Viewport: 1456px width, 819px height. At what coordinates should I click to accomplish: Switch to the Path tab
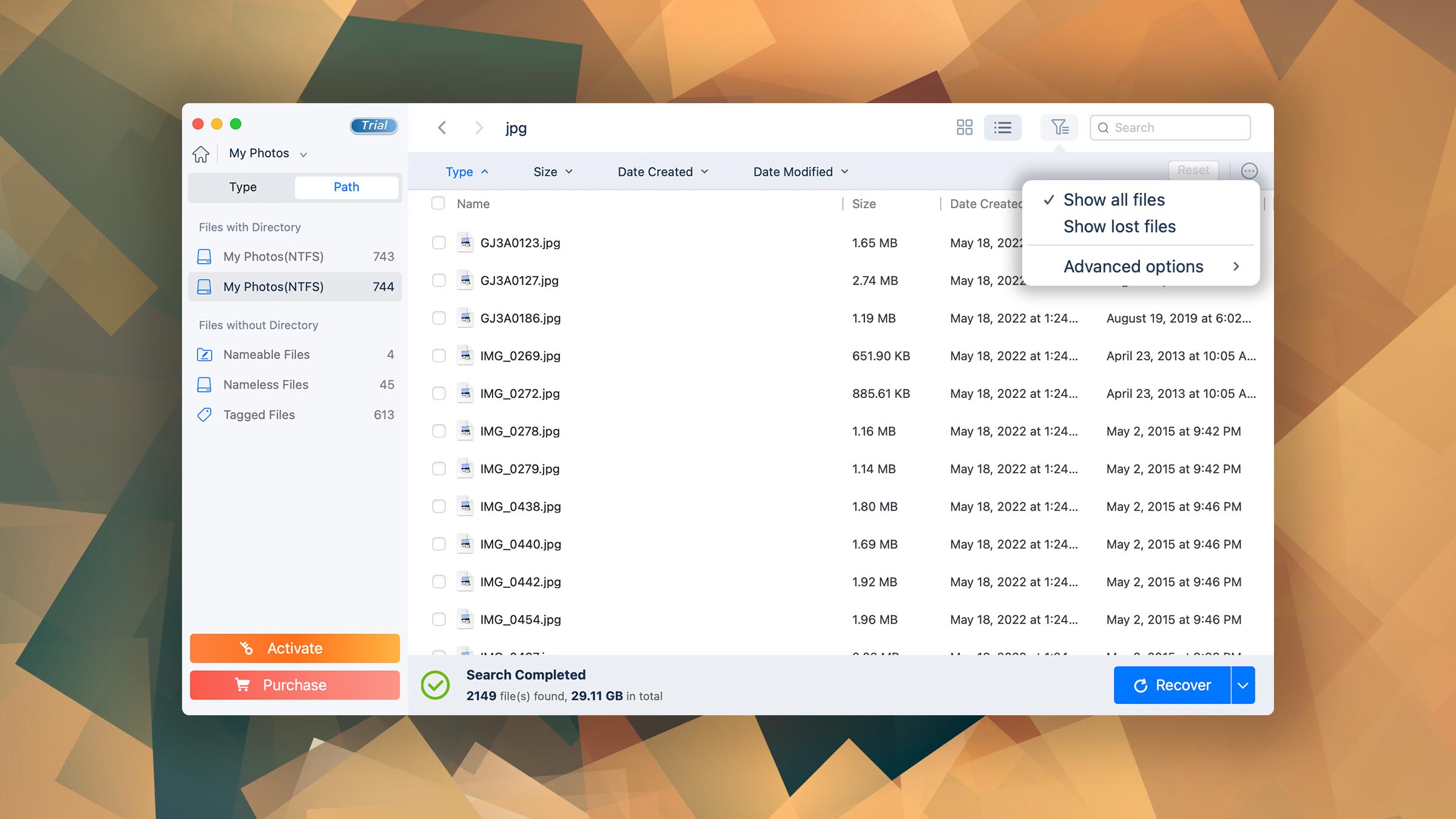click(346, 187)
